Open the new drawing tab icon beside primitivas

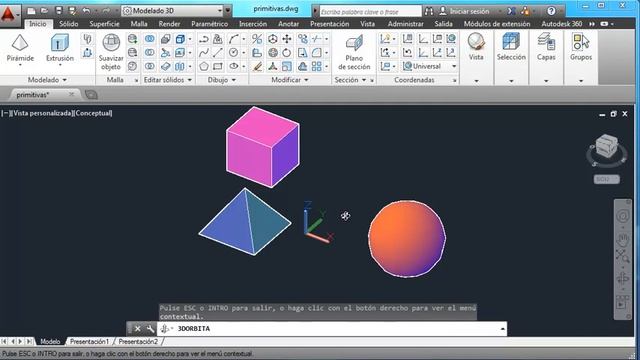click(x=91, y=95)
